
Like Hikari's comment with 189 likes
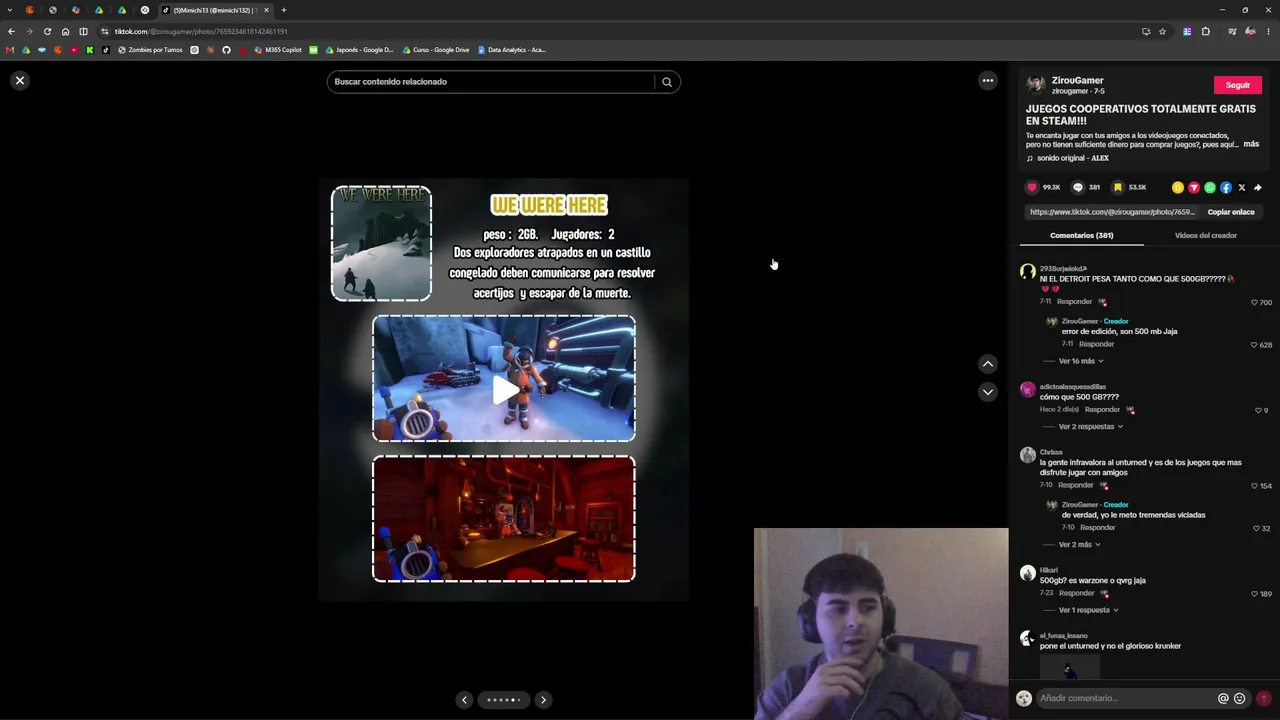(x=1254, y=594)
